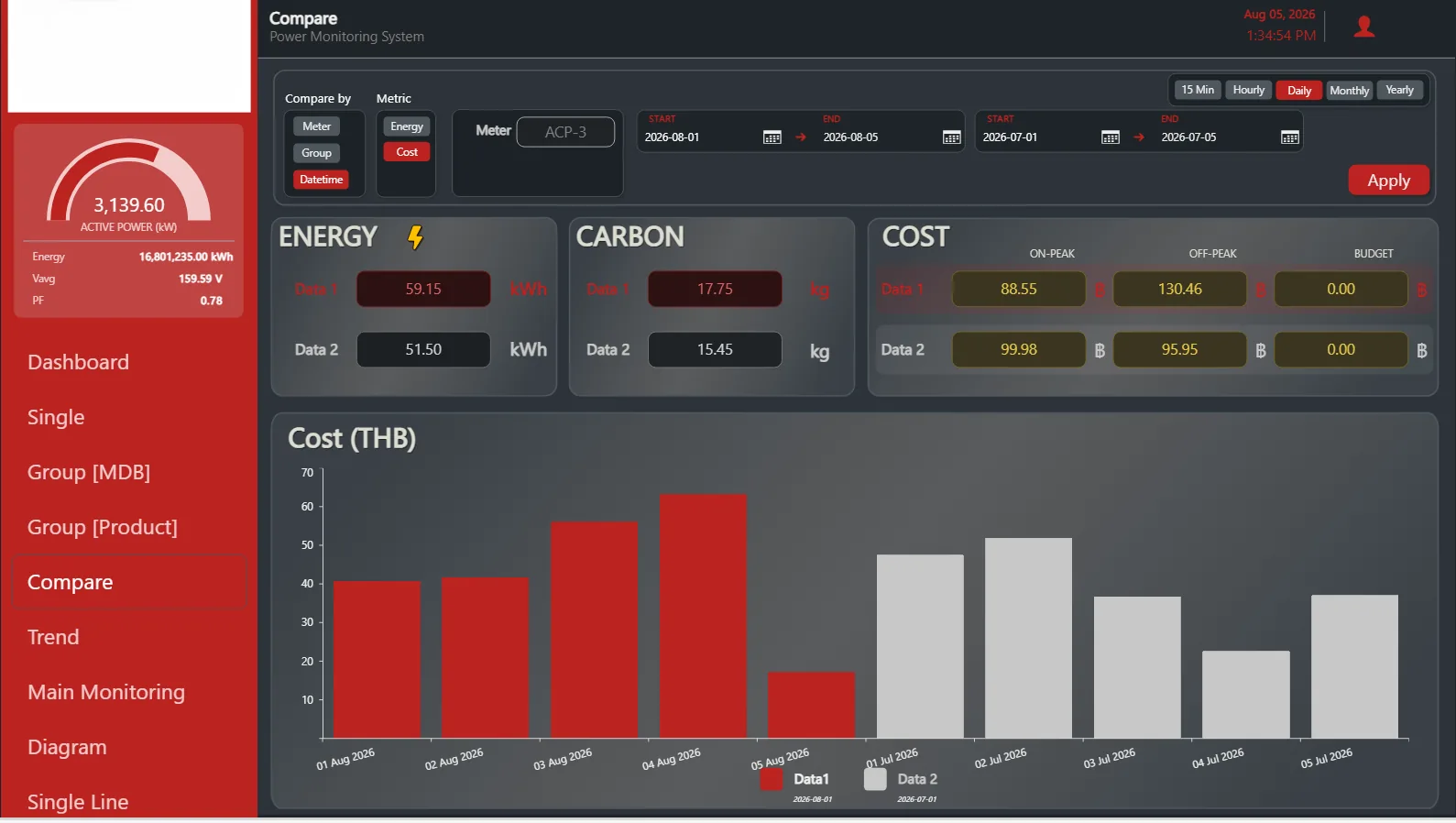Image resolution: width=1456 pixels, height=823 pixels.
Task: Click the 04 Aug 2026 red bar
Action: 703,616
